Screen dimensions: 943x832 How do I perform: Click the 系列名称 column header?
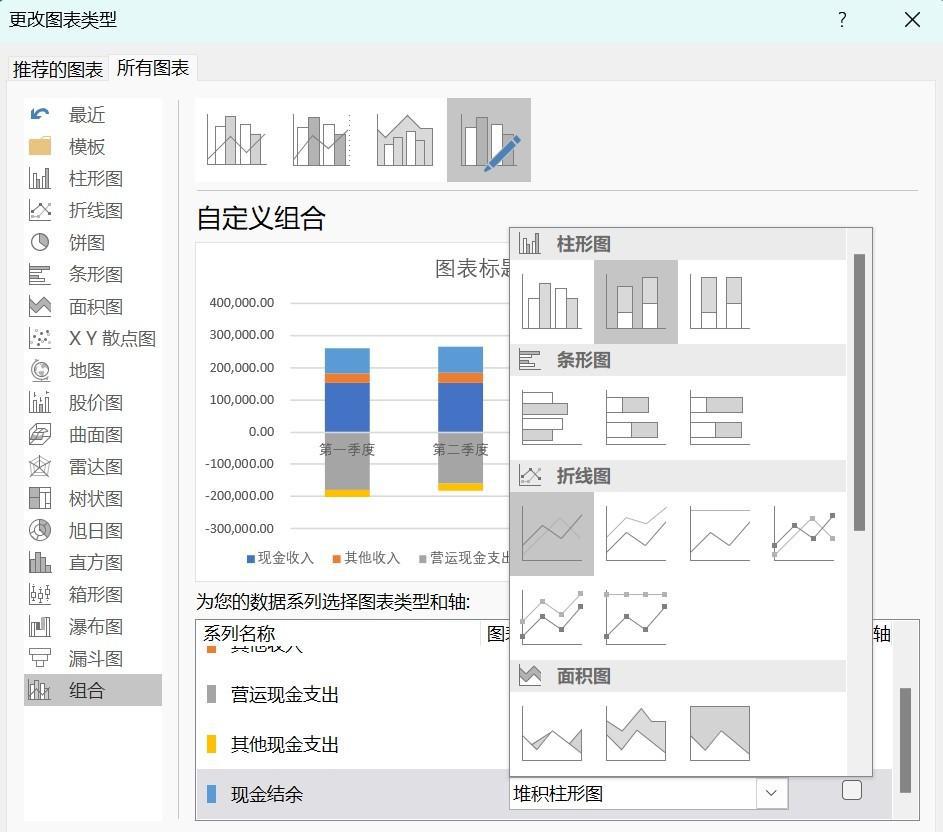pyautogui.click(x=239, y=633)
